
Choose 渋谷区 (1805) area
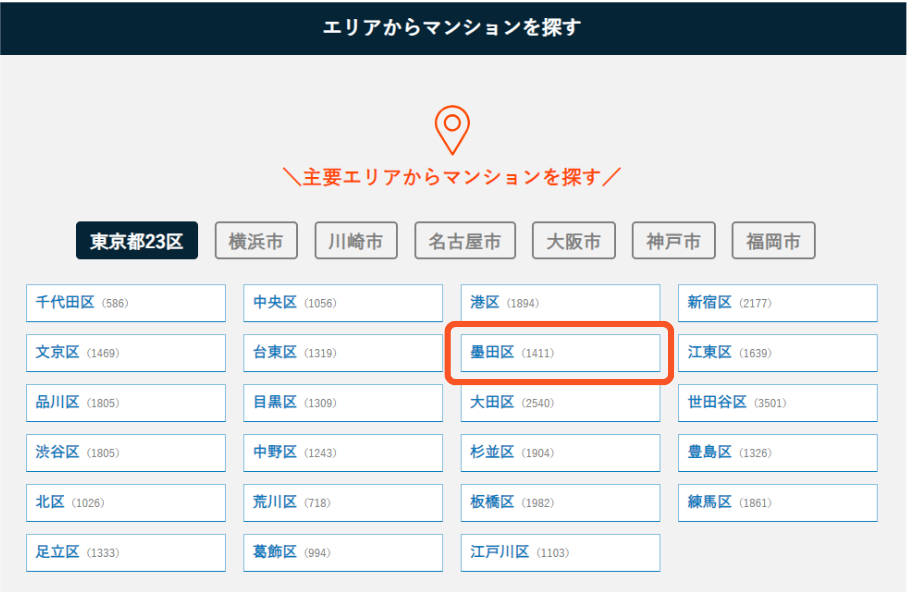pos(126,452)
